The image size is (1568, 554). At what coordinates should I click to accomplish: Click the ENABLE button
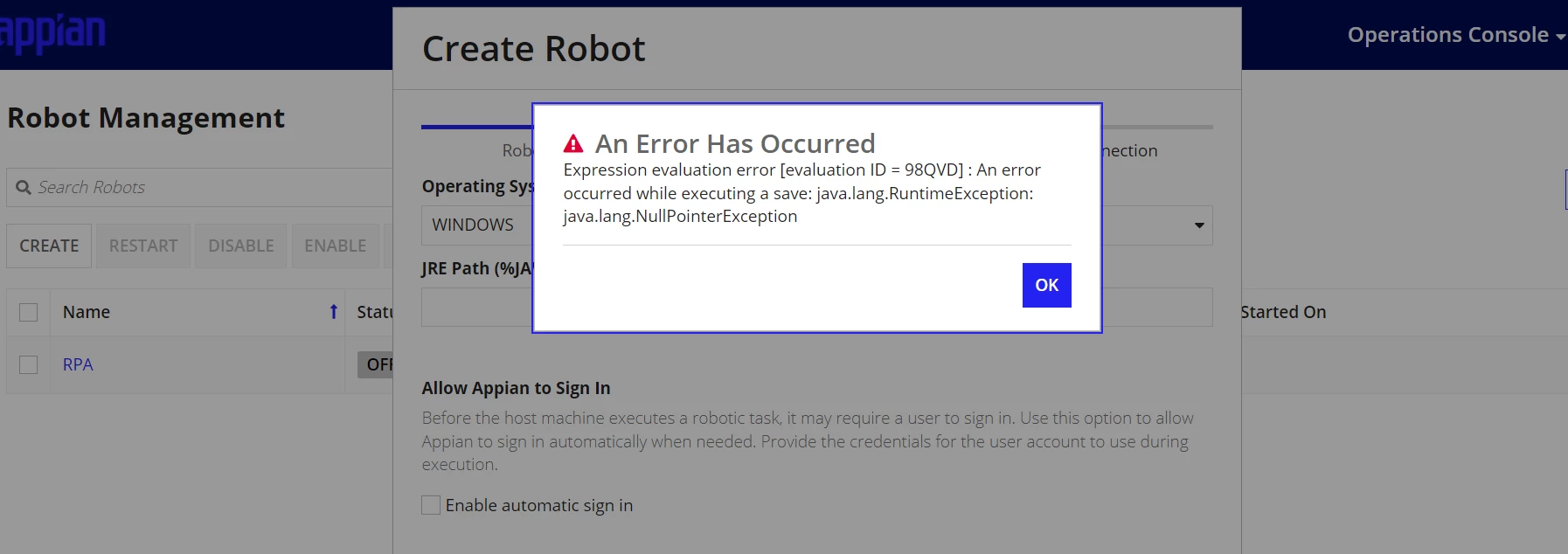coord(336,246)
